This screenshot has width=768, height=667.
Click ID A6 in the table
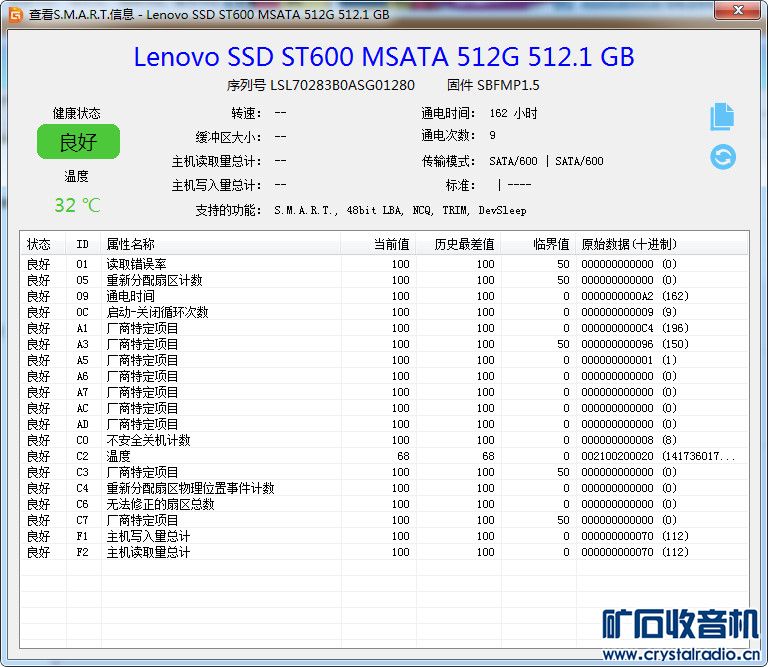(82, 376)
